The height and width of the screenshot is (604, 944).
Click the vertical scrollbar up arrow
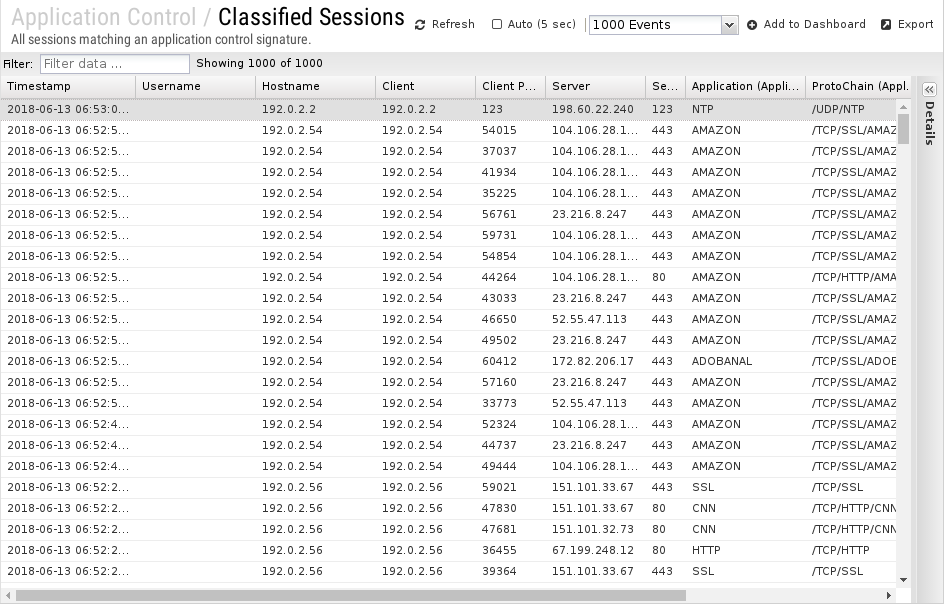click(x=903, y=107)
